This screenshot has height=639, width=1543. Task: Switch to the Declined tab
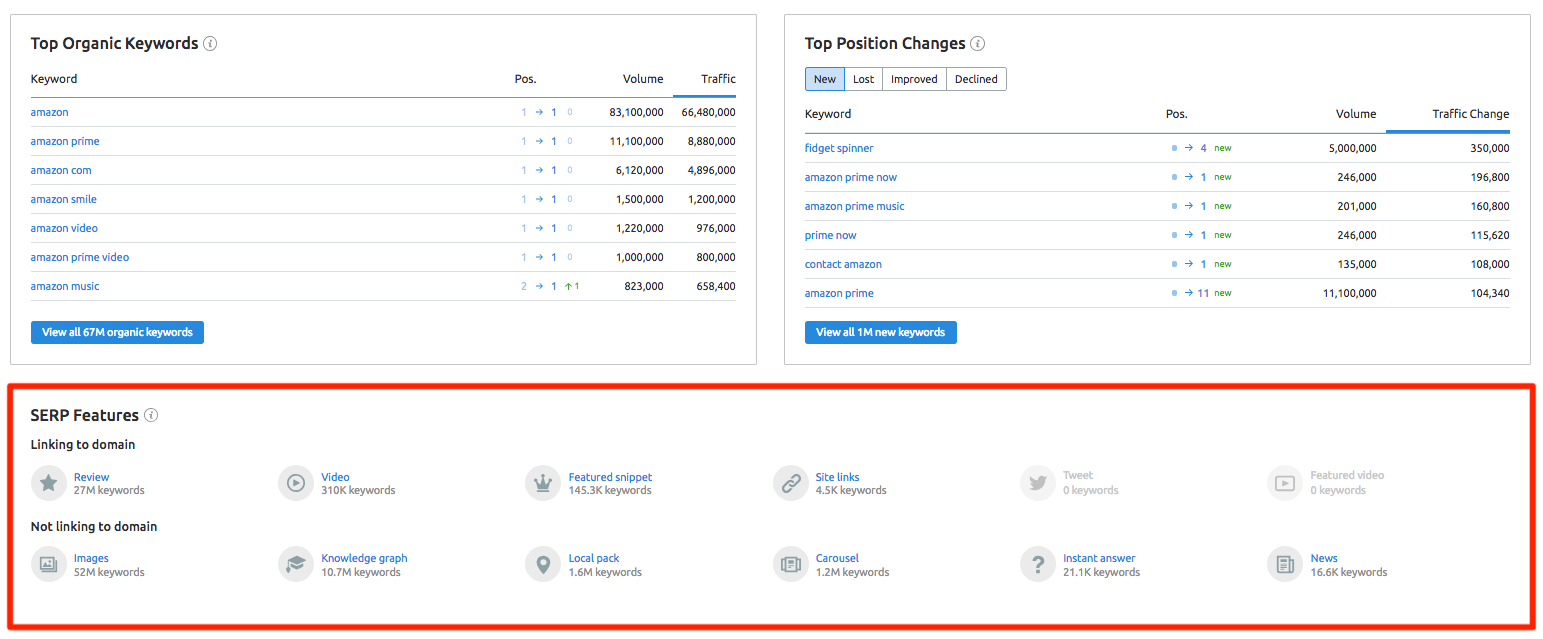pyautogui.click(x=976, y=79)
